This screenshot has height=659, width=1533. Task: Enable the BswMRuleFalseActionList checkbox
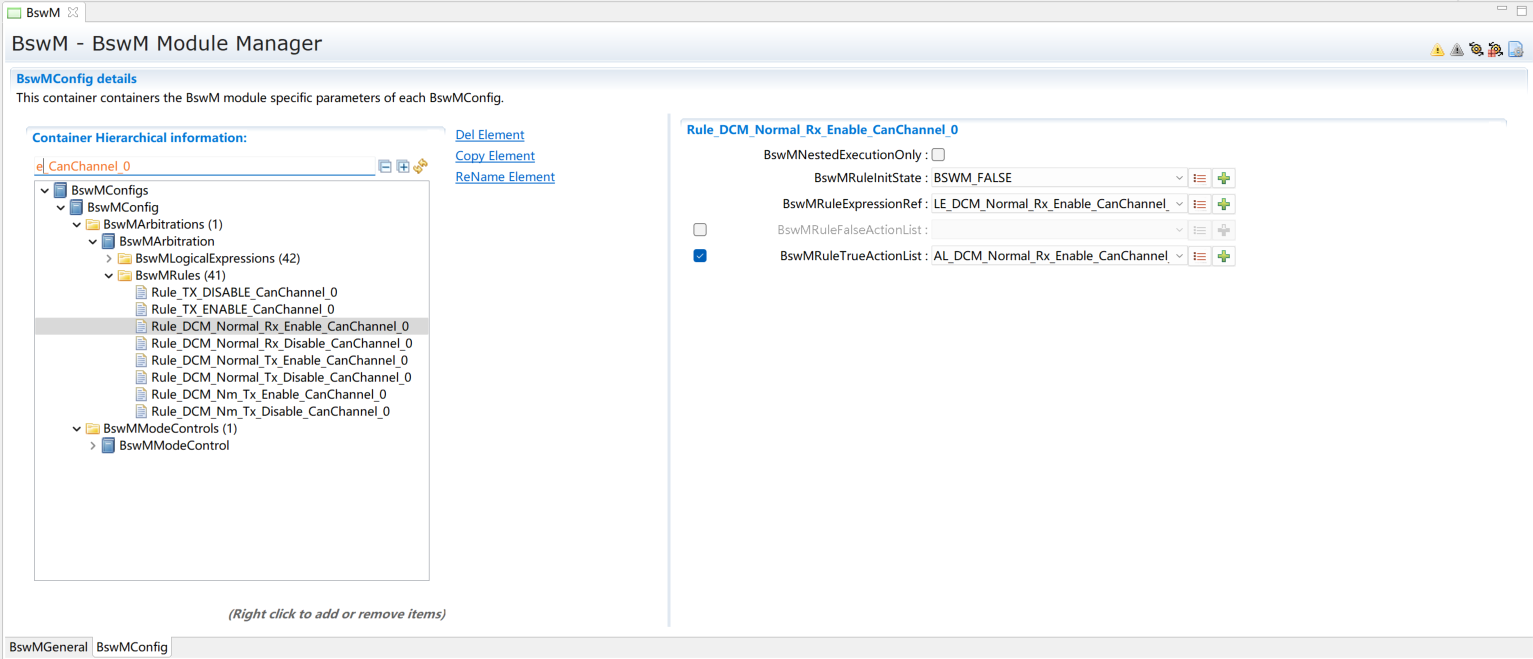tap(700, 230)
